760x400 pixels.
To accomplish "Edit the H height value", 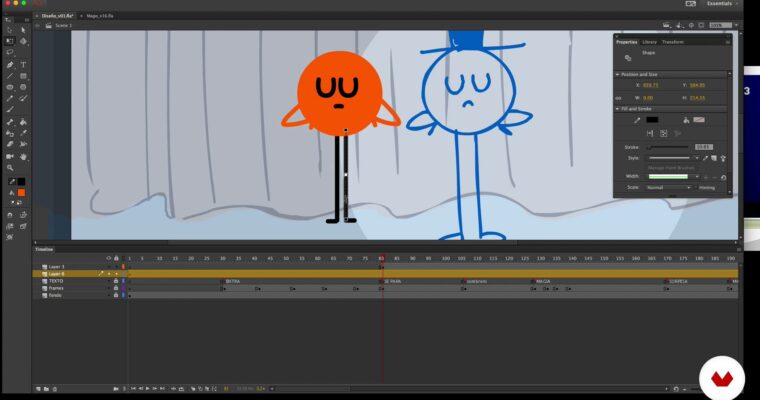I will pos(697,98).
